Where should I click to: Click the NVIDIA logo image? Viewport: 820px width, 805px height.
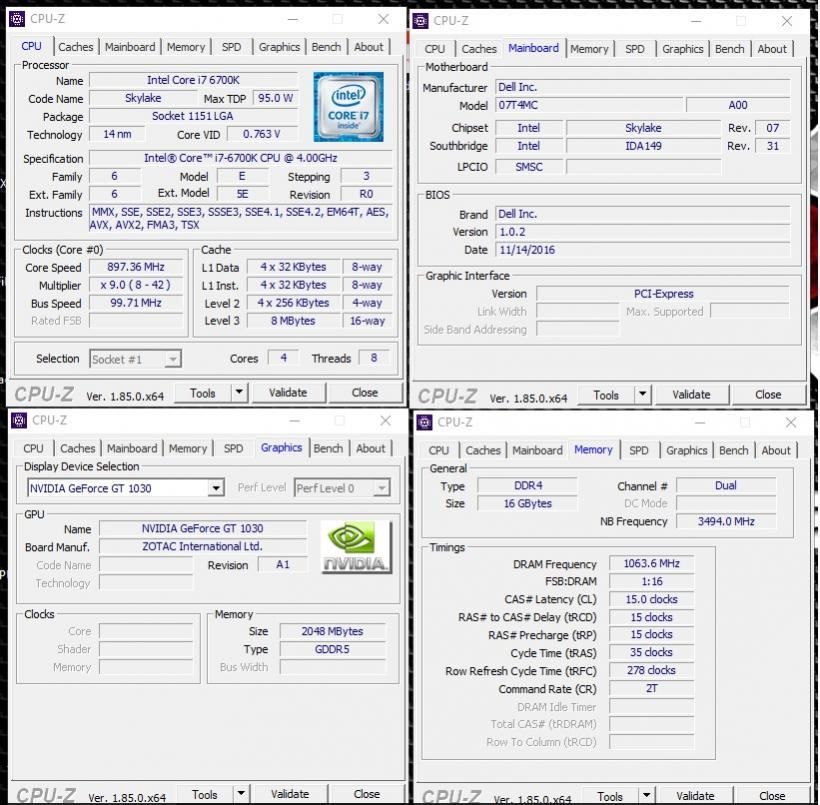356,547
